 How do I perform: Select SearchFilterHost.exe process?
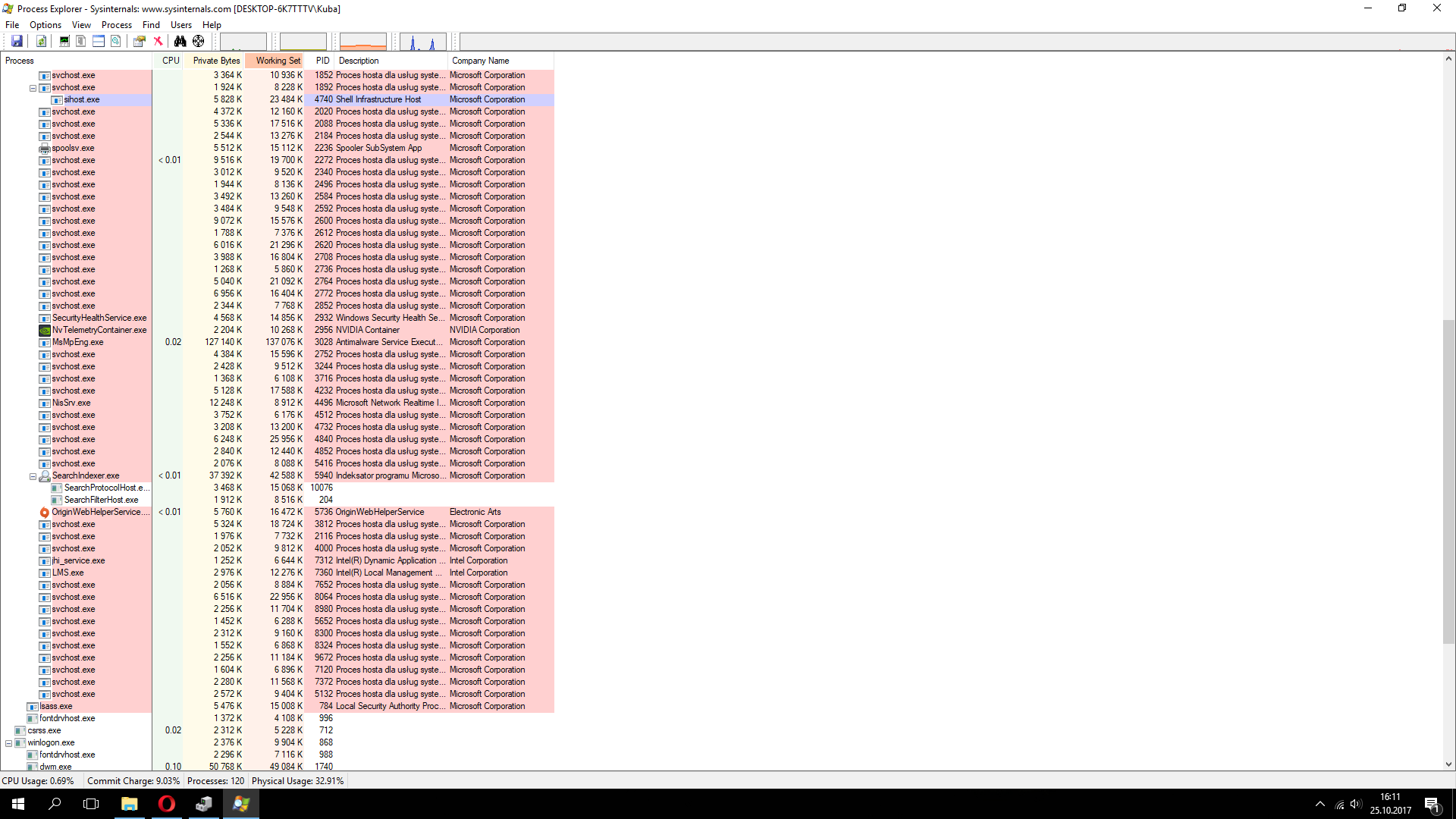coord(278,500)
